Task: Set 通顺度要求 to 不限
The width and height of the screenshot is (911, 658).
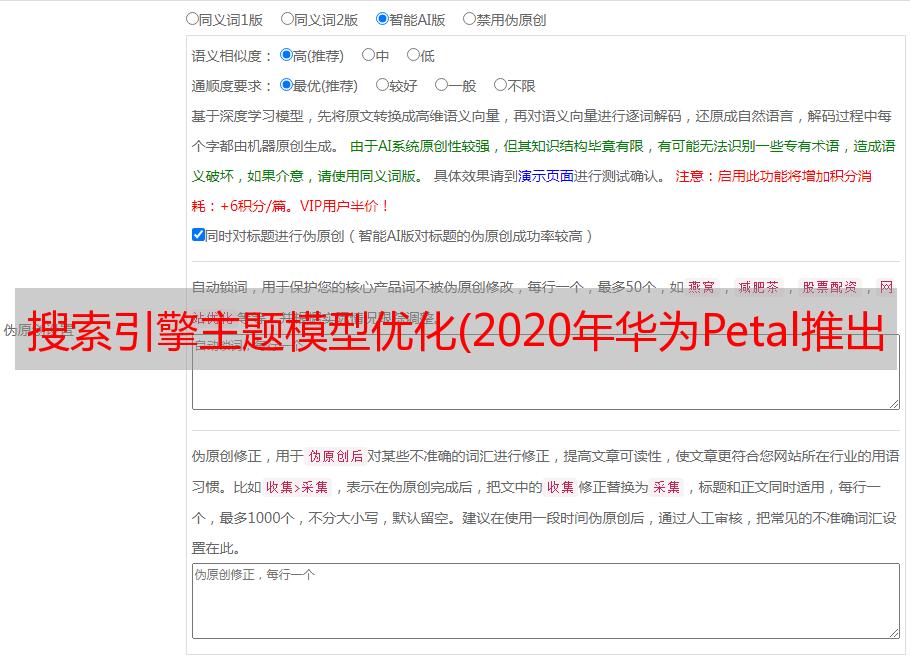Action: tap(500, 86)
